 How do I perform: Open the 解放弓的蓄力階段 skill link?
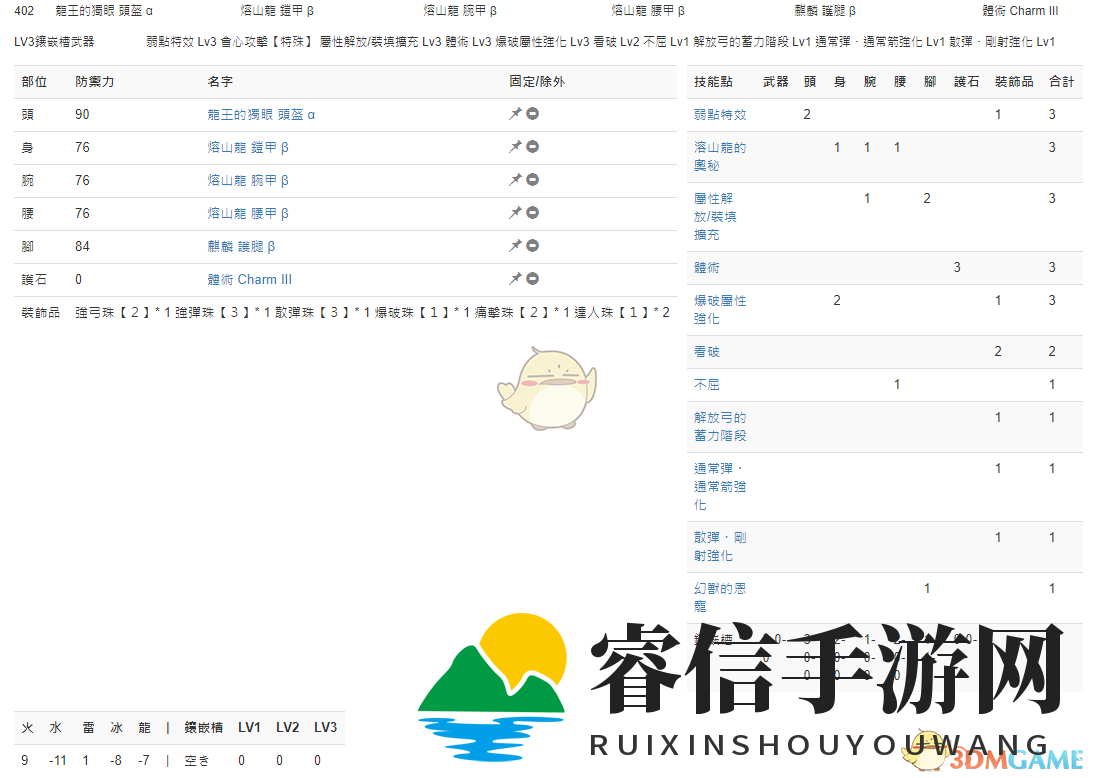click(718, 425)
